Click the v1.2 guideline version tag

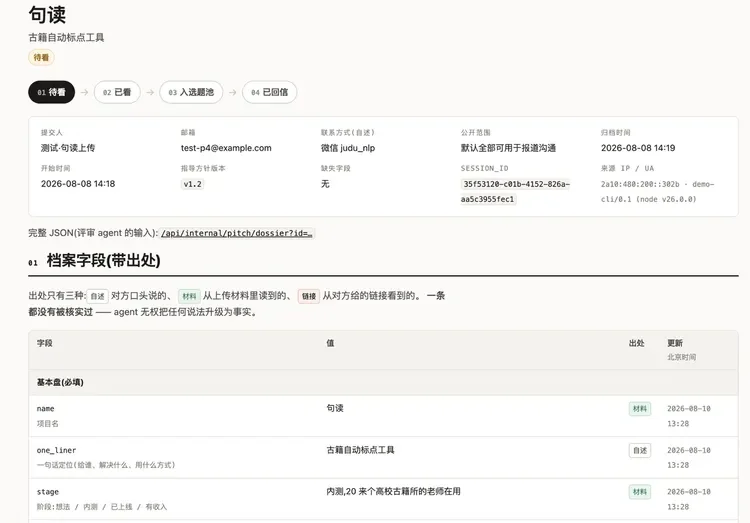(x=192, y=184)
